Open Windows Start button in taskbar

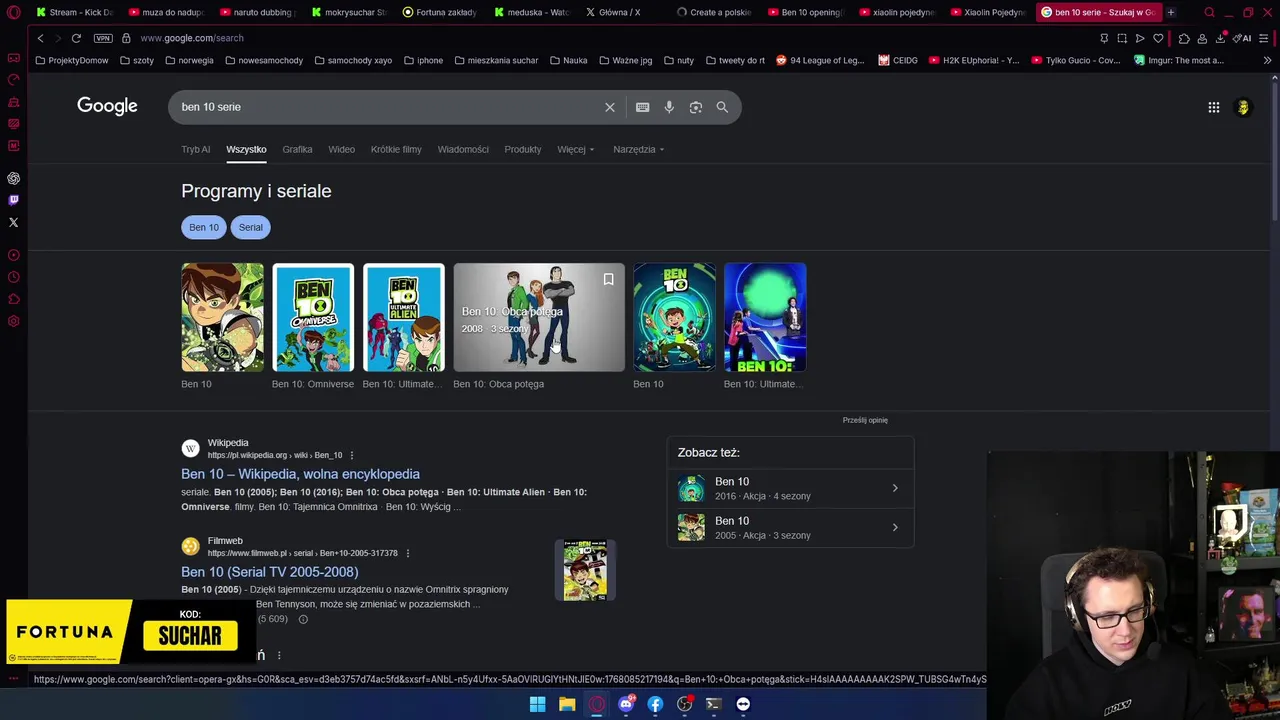pyautogui.click(x=537, y=704)
